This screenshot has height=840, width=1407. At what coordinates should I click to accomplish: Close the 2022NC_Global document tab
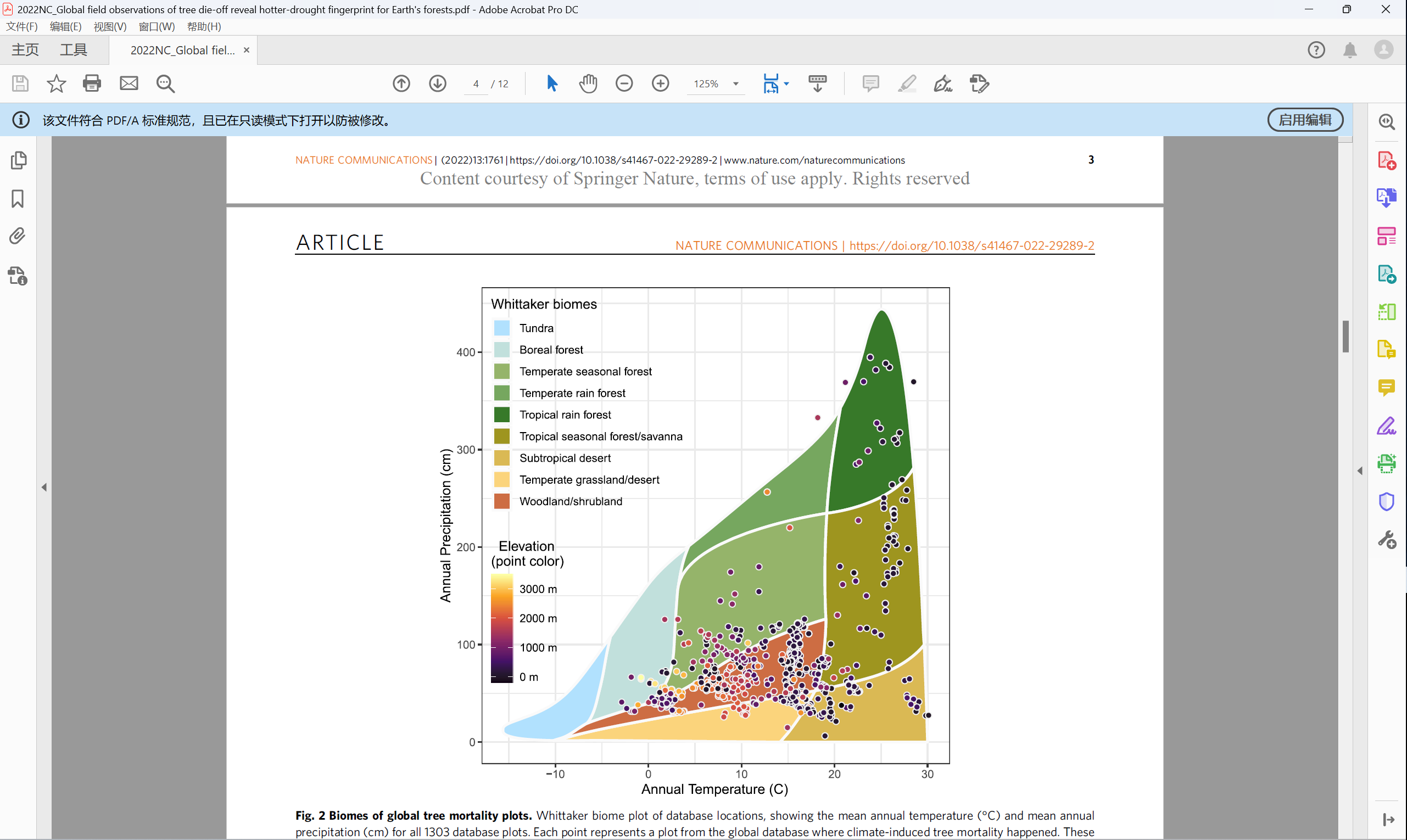[246, 50]
